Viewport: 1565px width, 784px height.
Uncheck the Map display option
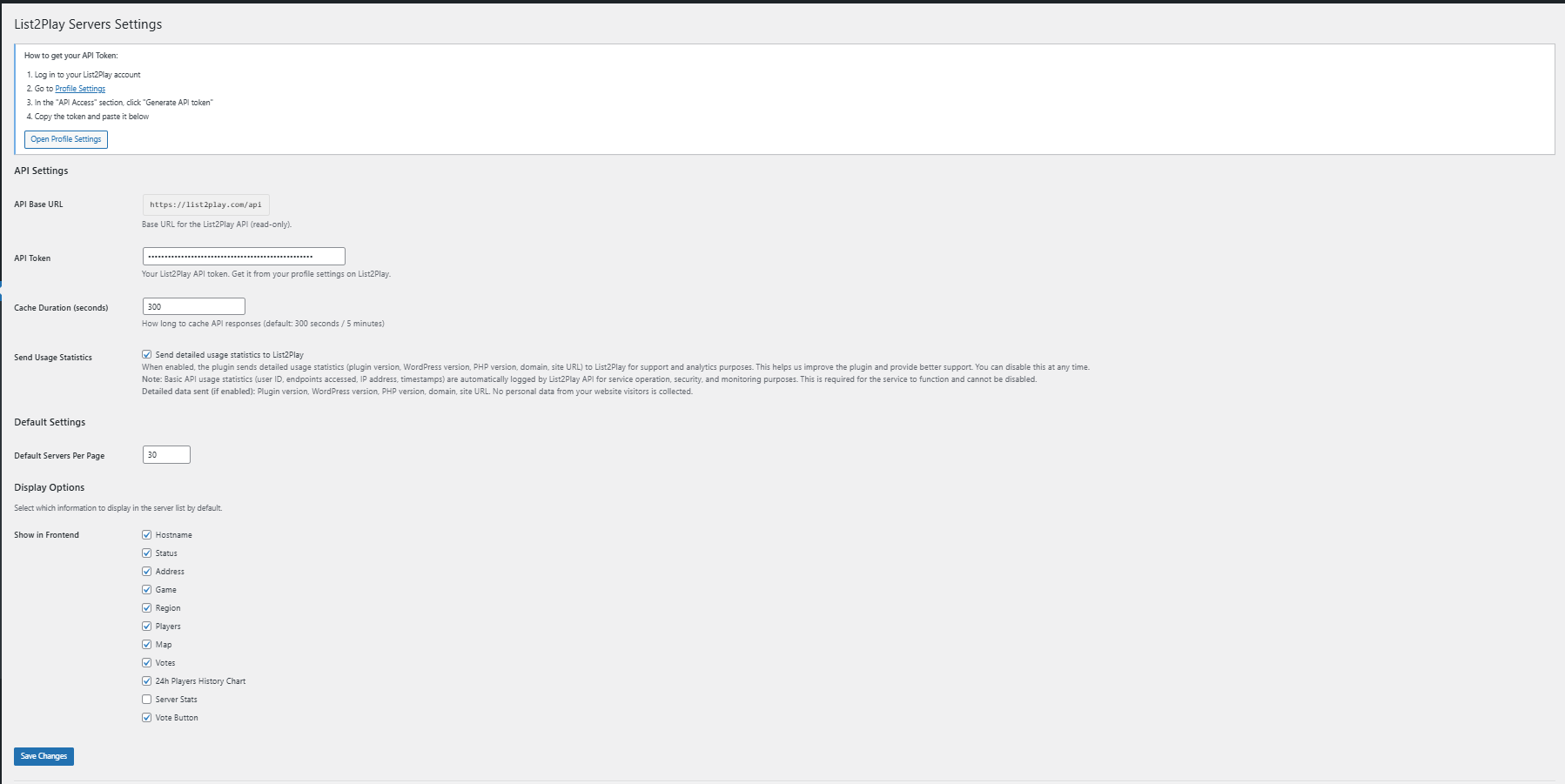pyautogui.click(x=147, y=645)
